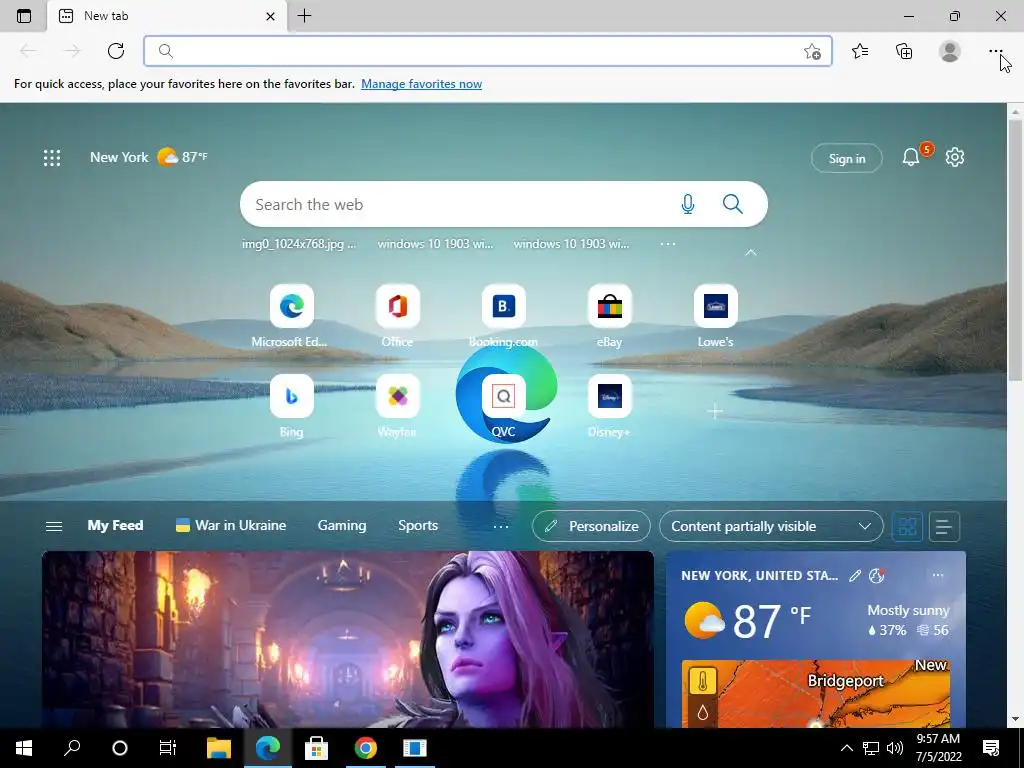Viewport: 1024px width, 768px height.
Task: Open the featured game article image
Action: [347, 639]
